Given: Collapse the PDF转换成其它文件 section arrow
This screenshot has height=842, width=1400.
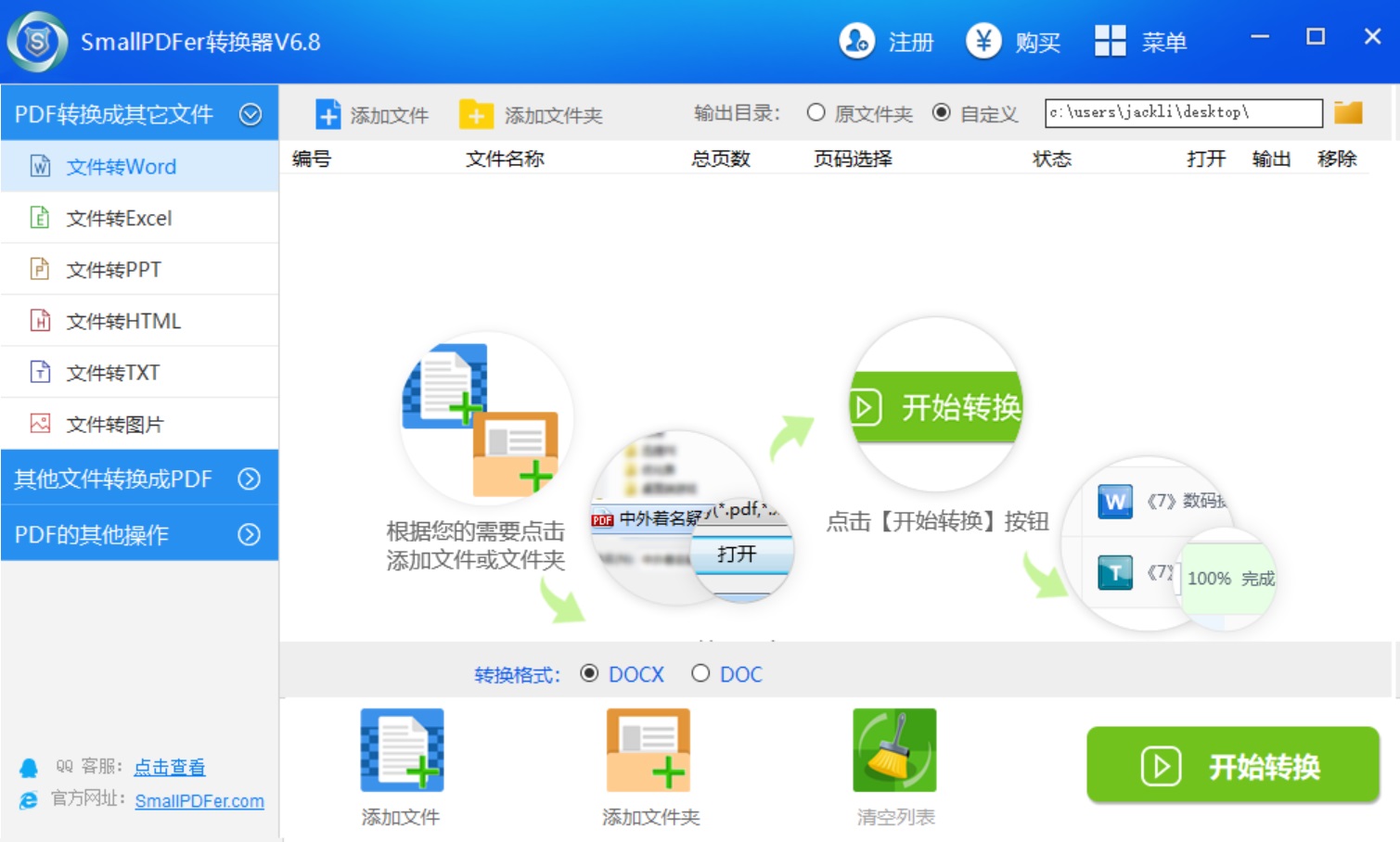Looking at the screenshot, I should coord(250,114).
